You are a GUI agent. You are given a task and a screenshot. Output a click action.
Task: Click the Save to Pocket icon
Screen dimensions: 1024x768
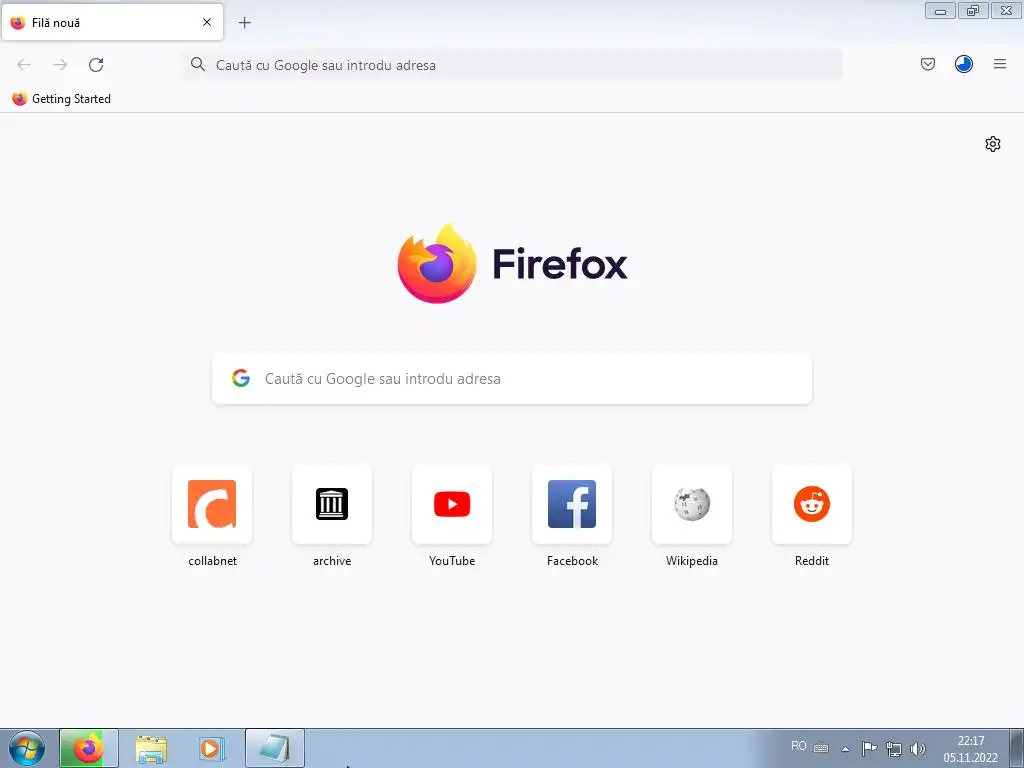tap(927, 64)
